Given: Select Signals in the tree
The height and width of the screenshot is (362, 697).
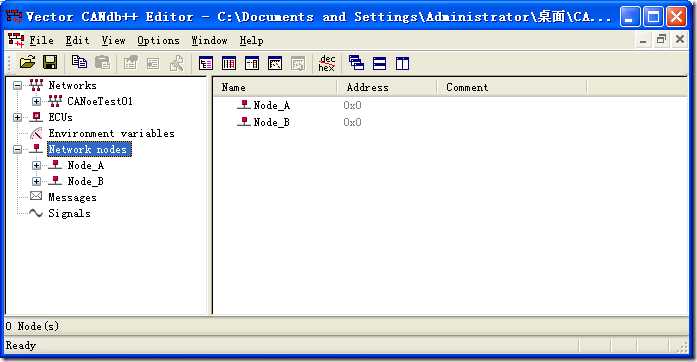Looking at the screenshot, I should 69,213.
